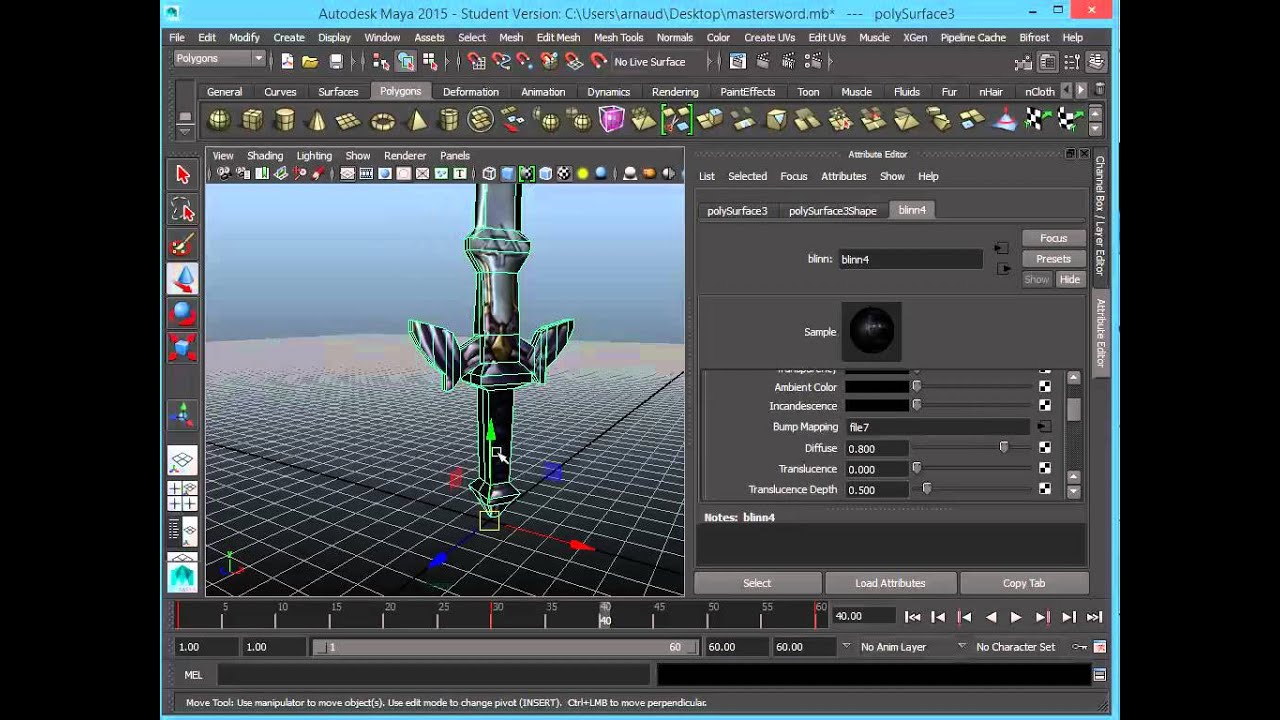The image size is (1280, 720).
Task: Click the Diffuse slider handle
Action: 1003,448
